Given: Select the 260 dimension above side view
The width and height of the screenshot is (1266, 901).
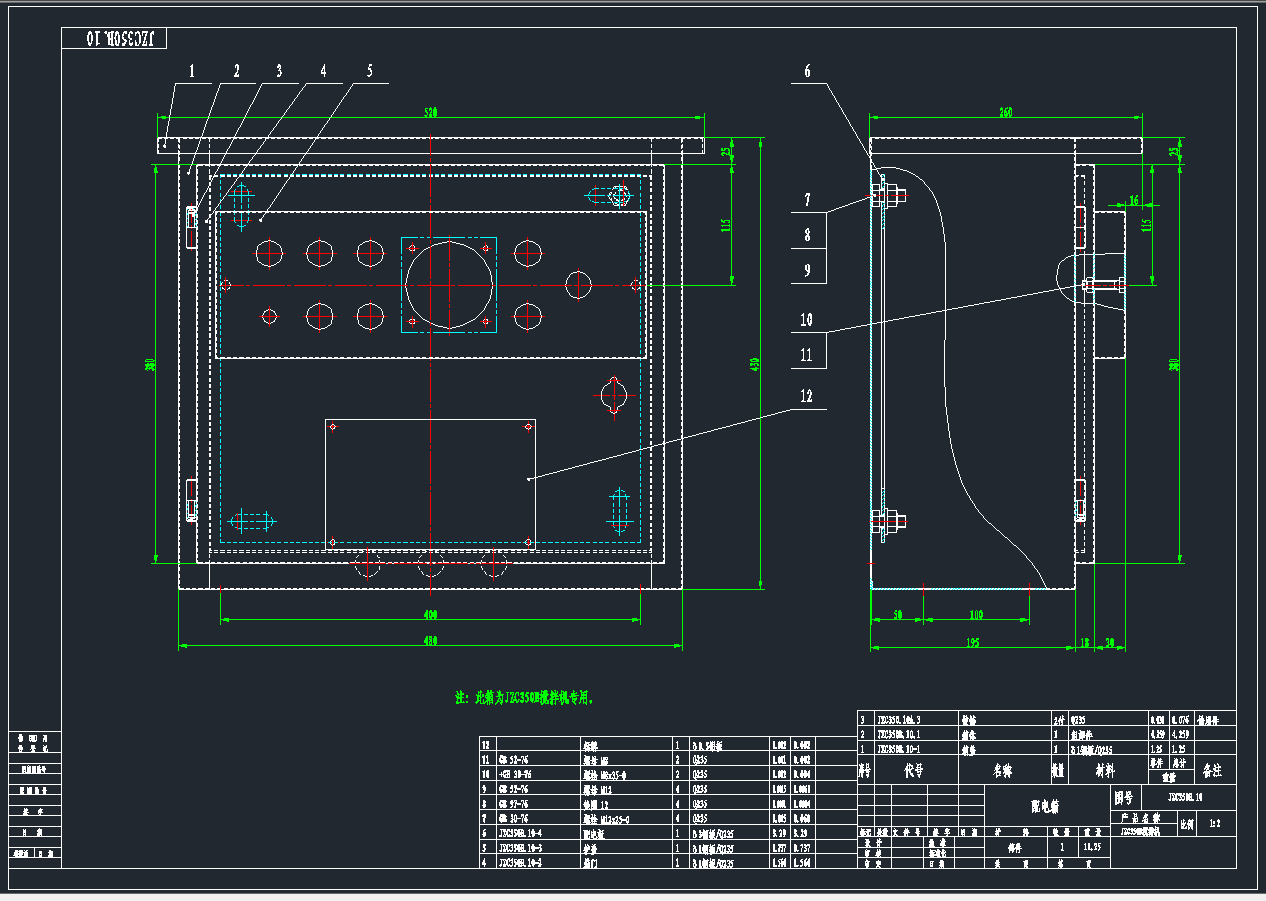Looking at the screenshot, I should click(1005, 114).
